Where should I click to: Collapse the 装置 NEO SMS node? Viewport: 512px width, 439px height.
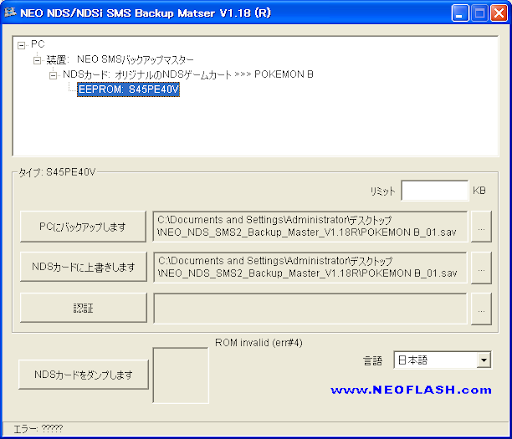(x=37, y=60)
